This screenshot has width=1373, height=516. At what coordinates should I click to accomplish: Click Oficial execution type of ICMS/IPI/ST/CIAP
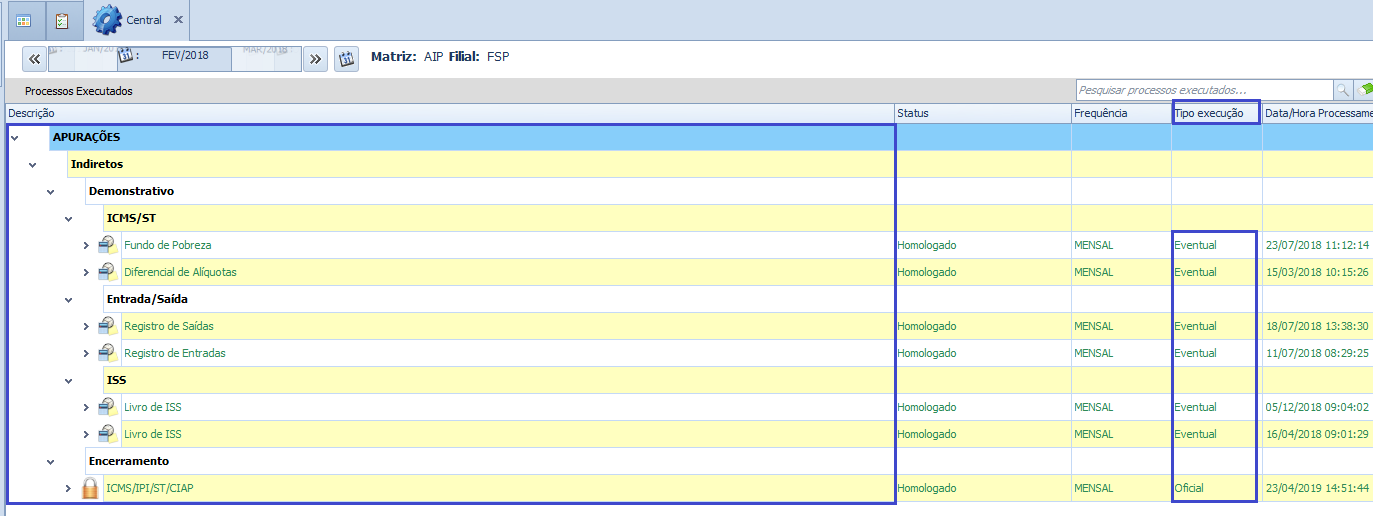tap(1189, 488)
